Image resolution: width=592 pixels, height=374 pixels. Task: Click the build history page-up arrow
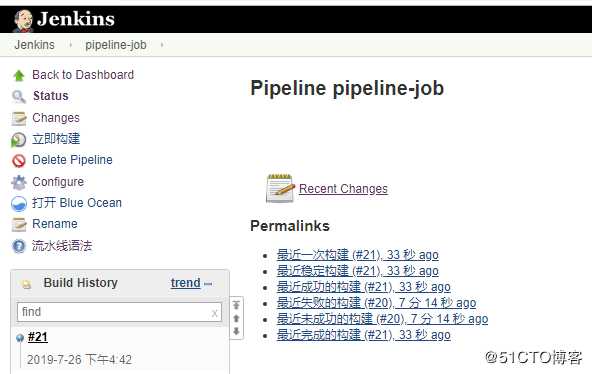pyautogui.click(x=236, y=319)
